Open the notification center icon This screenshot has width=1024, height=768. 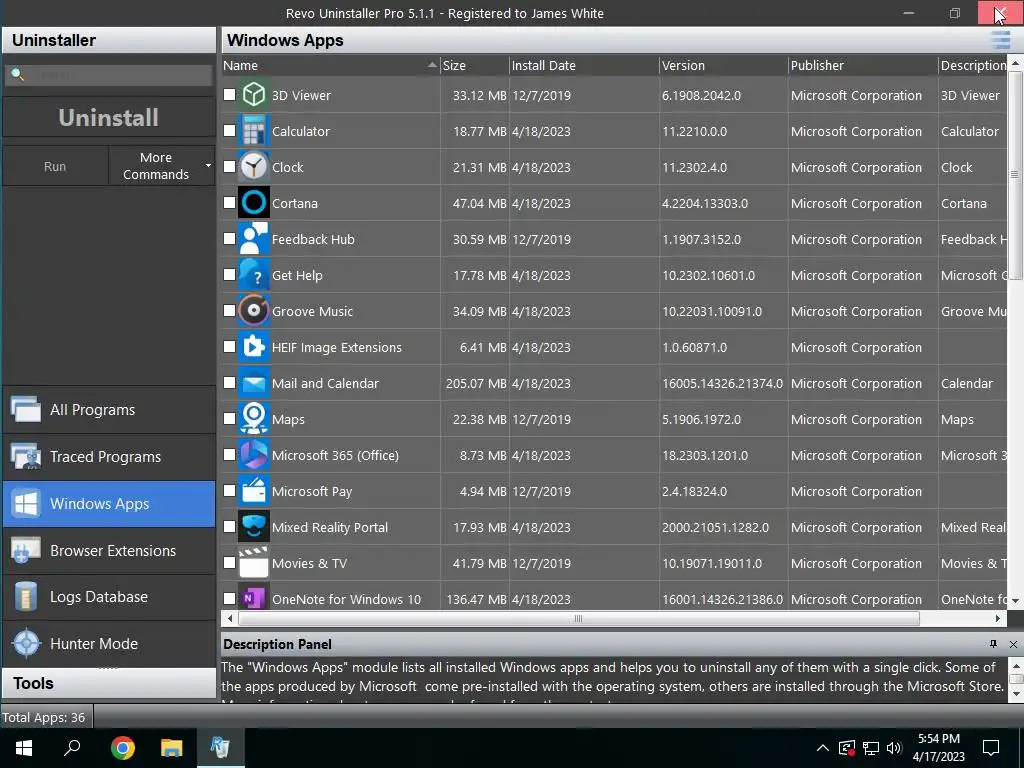[991, 748]
